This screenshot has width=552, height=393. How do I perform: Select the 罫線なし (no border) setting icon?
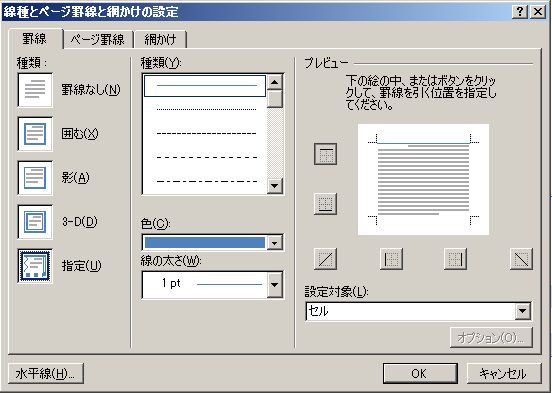coord(35,90)
